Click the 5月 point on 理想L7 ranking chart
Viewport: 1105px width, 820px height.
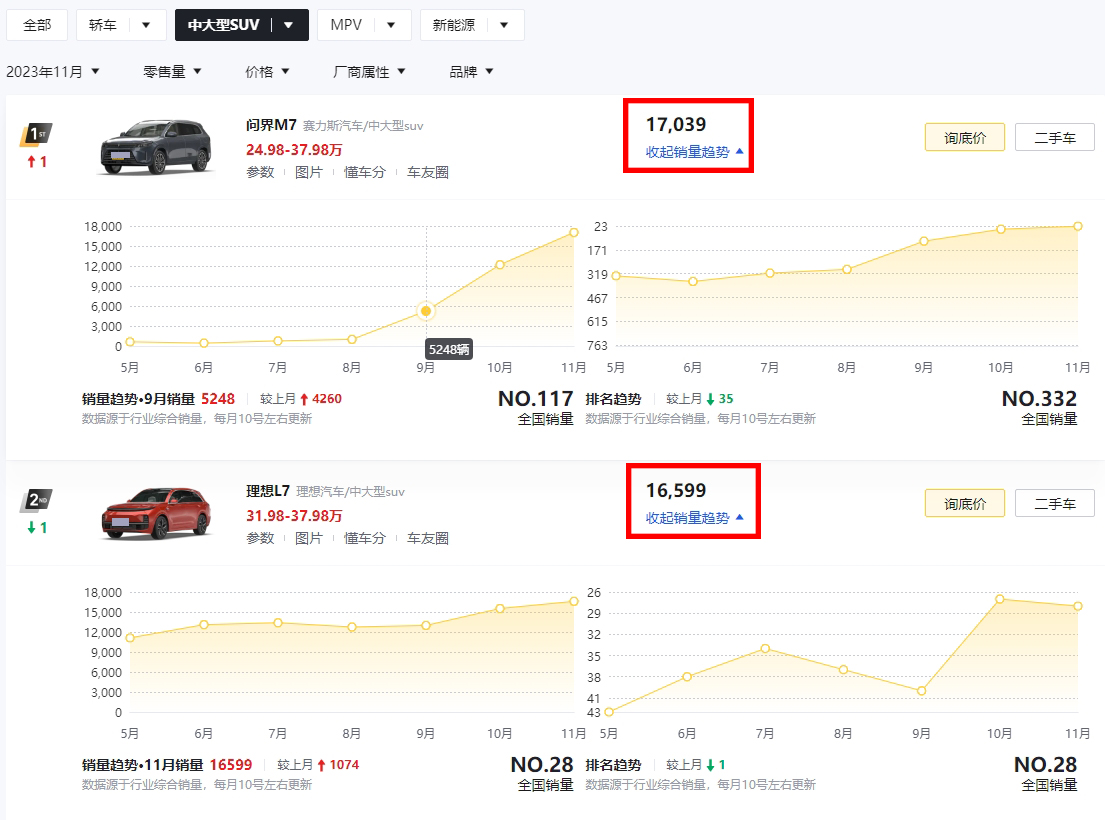tap(609, 712)
